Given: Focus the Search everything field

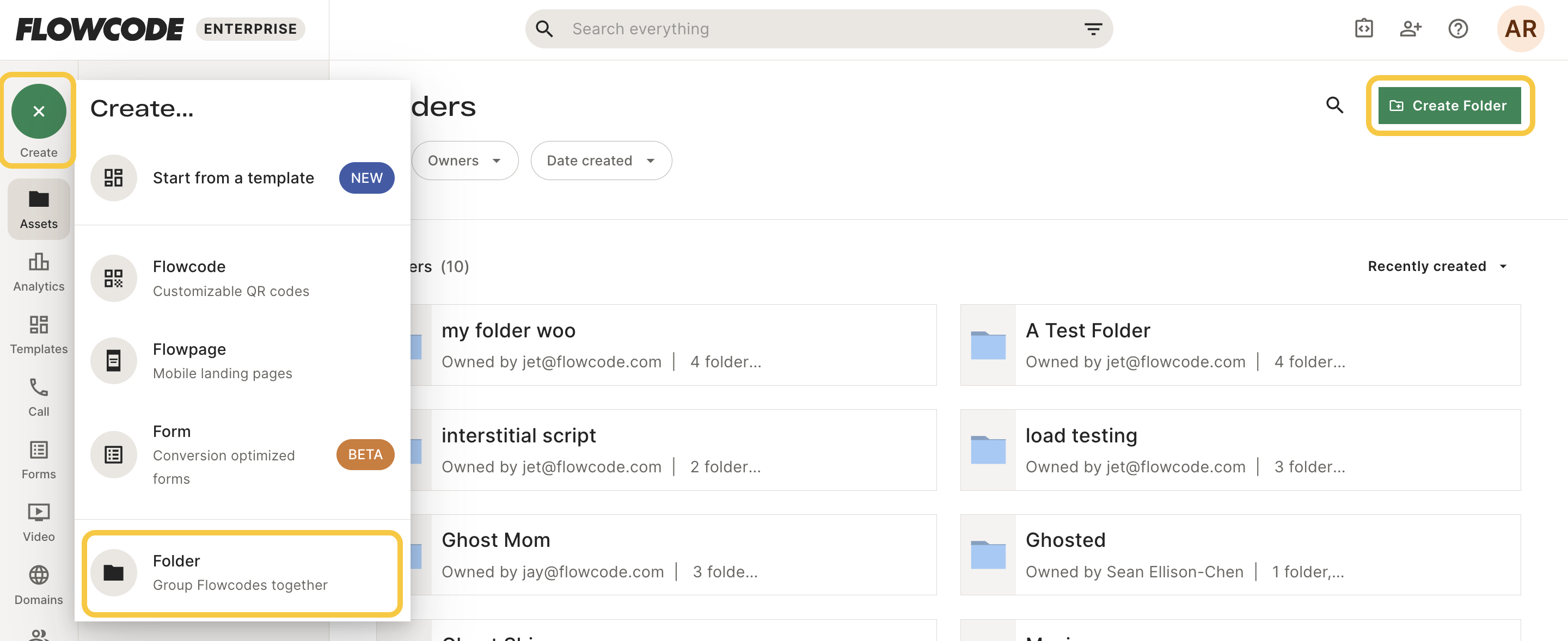Looking at the screenshot, I should point(819,29).
